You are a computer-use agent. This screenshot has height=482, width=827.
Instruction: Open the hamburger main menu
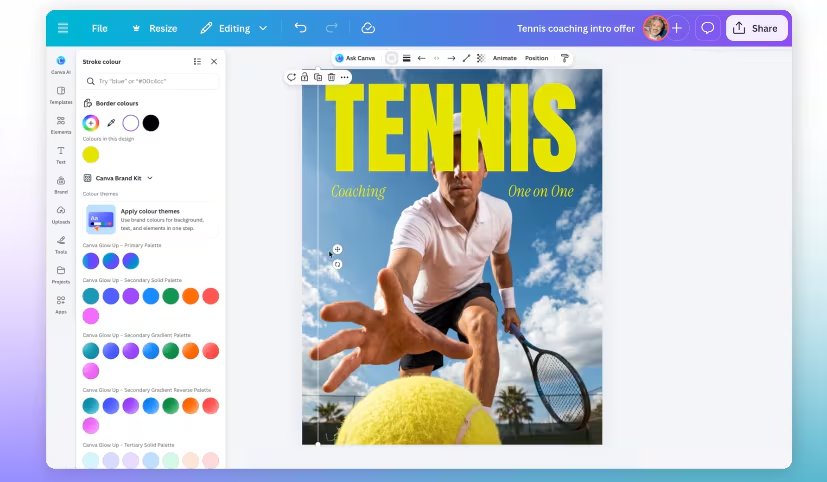point(63,28)
